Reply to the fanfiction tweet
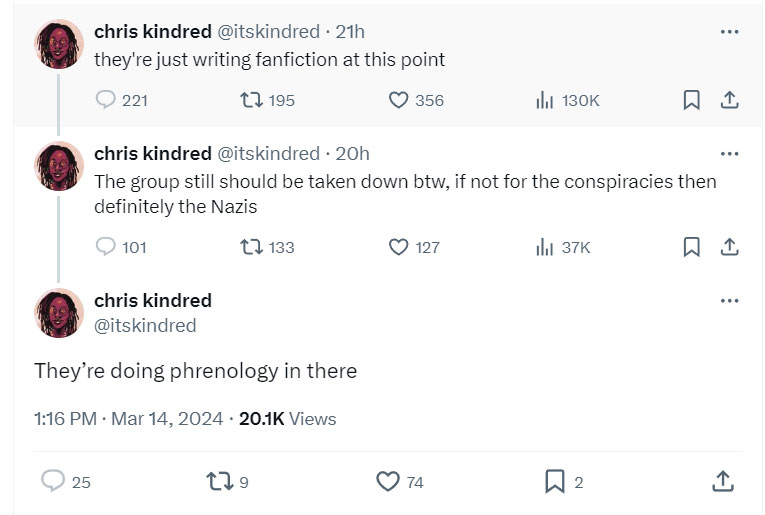765x515 pixels. click(x=106, y=100)
